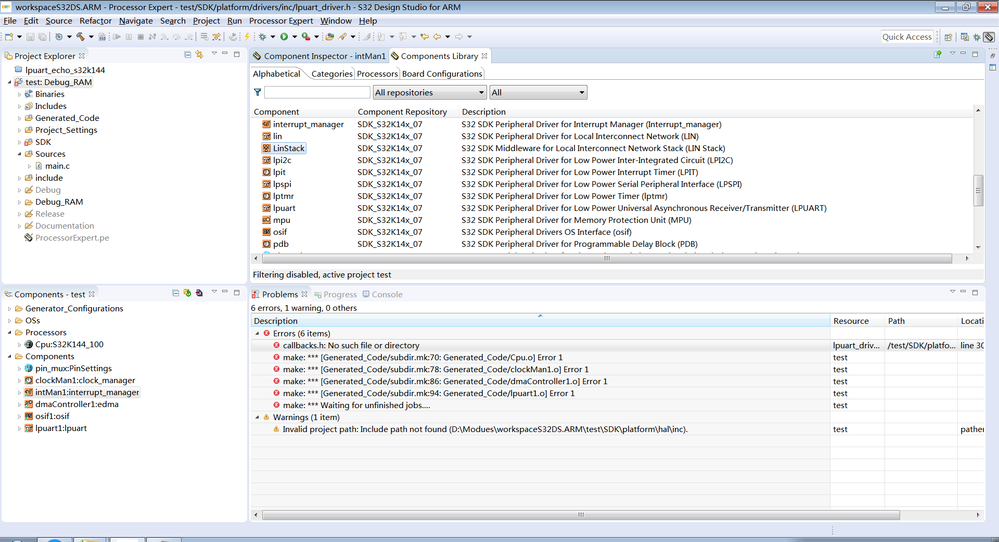Open the All filter dropdown
Screen dimensions: 999x542
538,92
